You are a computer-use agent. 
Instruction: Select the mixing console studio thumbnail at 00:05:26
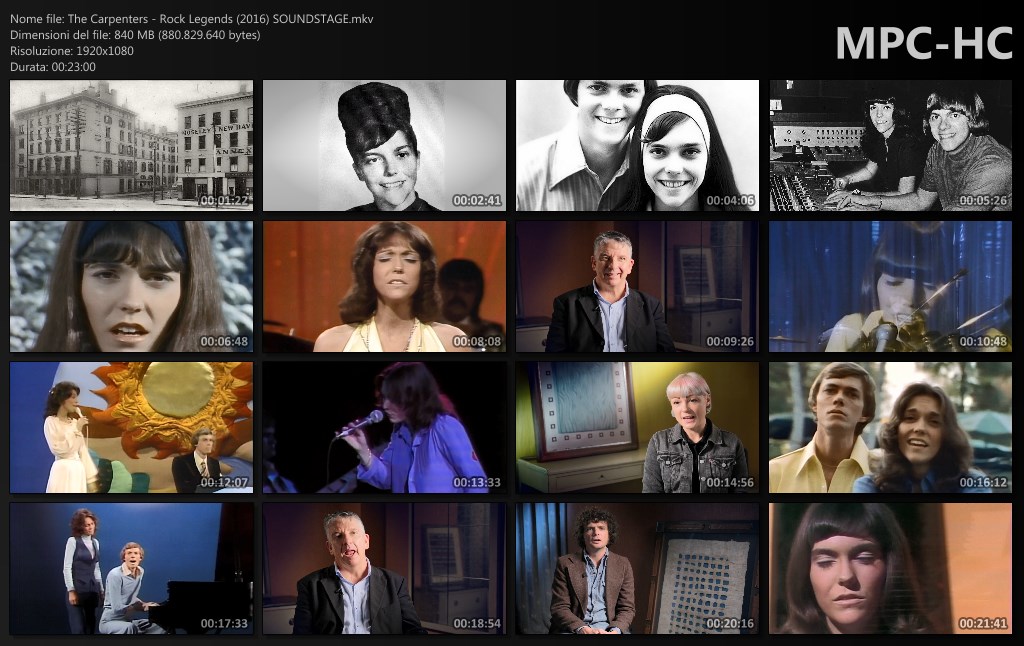click(x=890, y=146)
